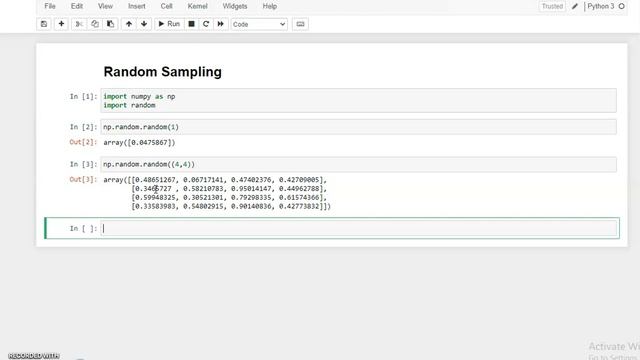This screenshot has width=640, height=360.
Task: Click the kernel idle circle indicator
Action: (622, 6)
